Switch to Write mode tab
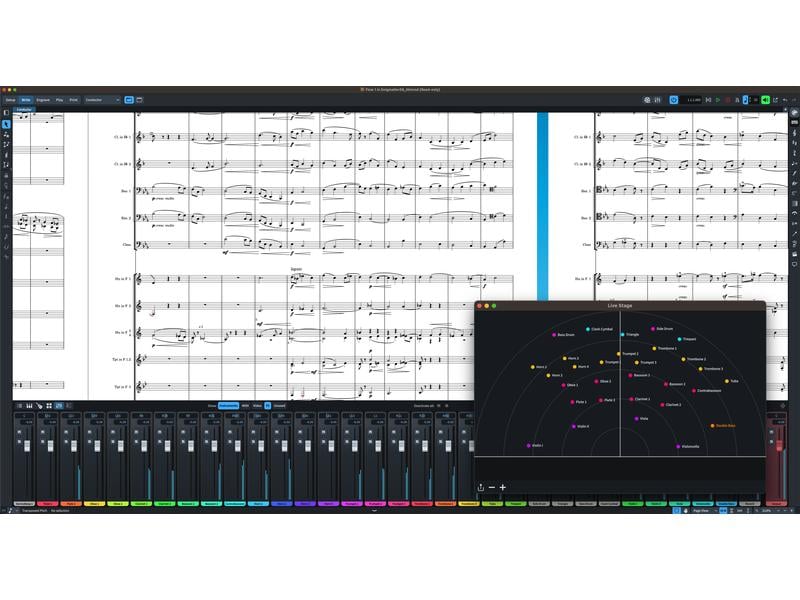This screenshot has width=800, height=600. pyautogui.click(x=26, y=100)
